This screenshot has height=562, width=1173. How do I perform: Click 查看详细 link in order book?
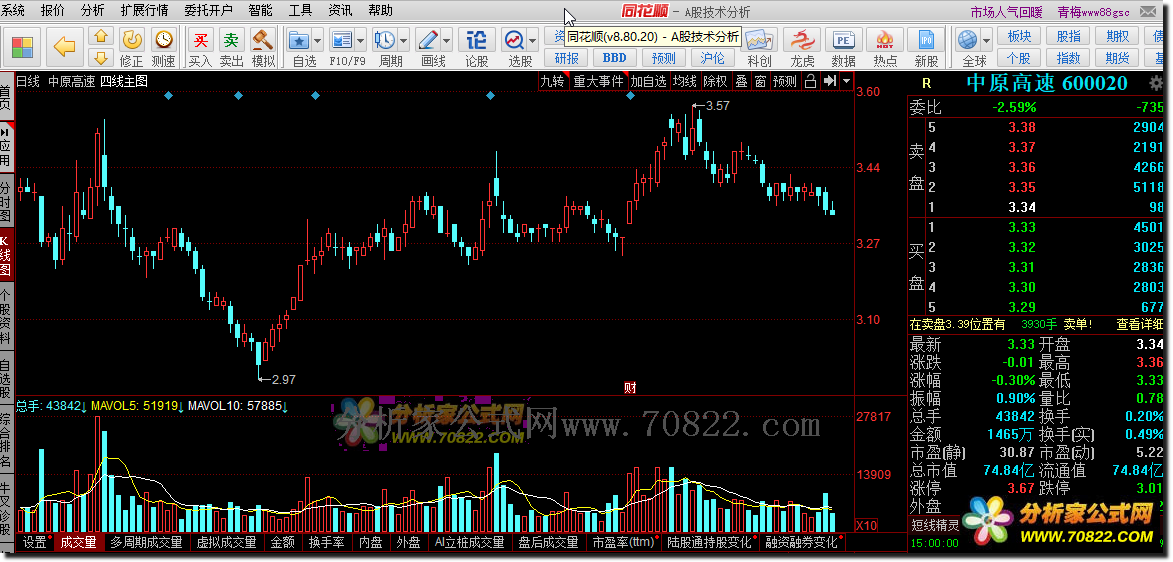pyautogui.click(x=1140, y=324)
